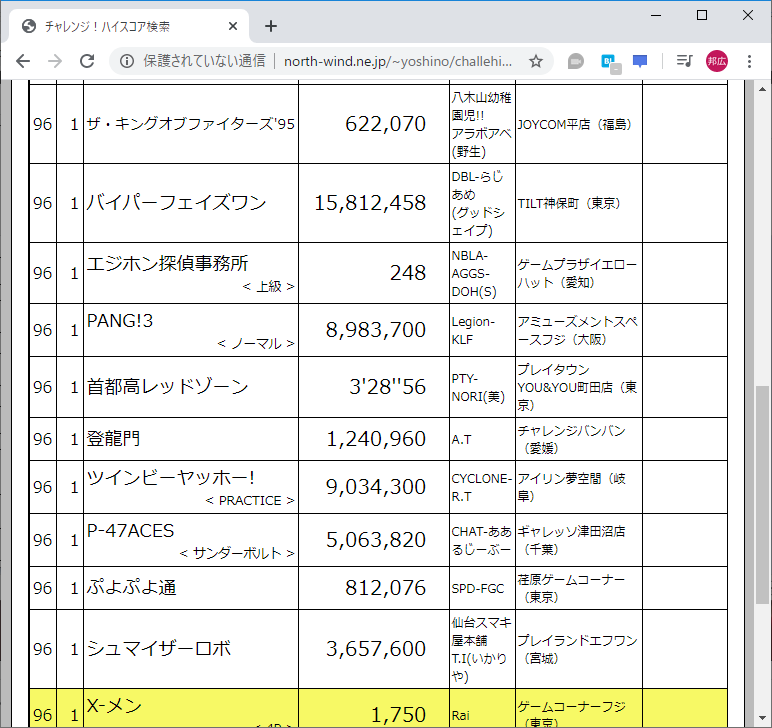The image size is (772, 728).
Task: Bookmark this page with the star
Action: tap(536, 61)
